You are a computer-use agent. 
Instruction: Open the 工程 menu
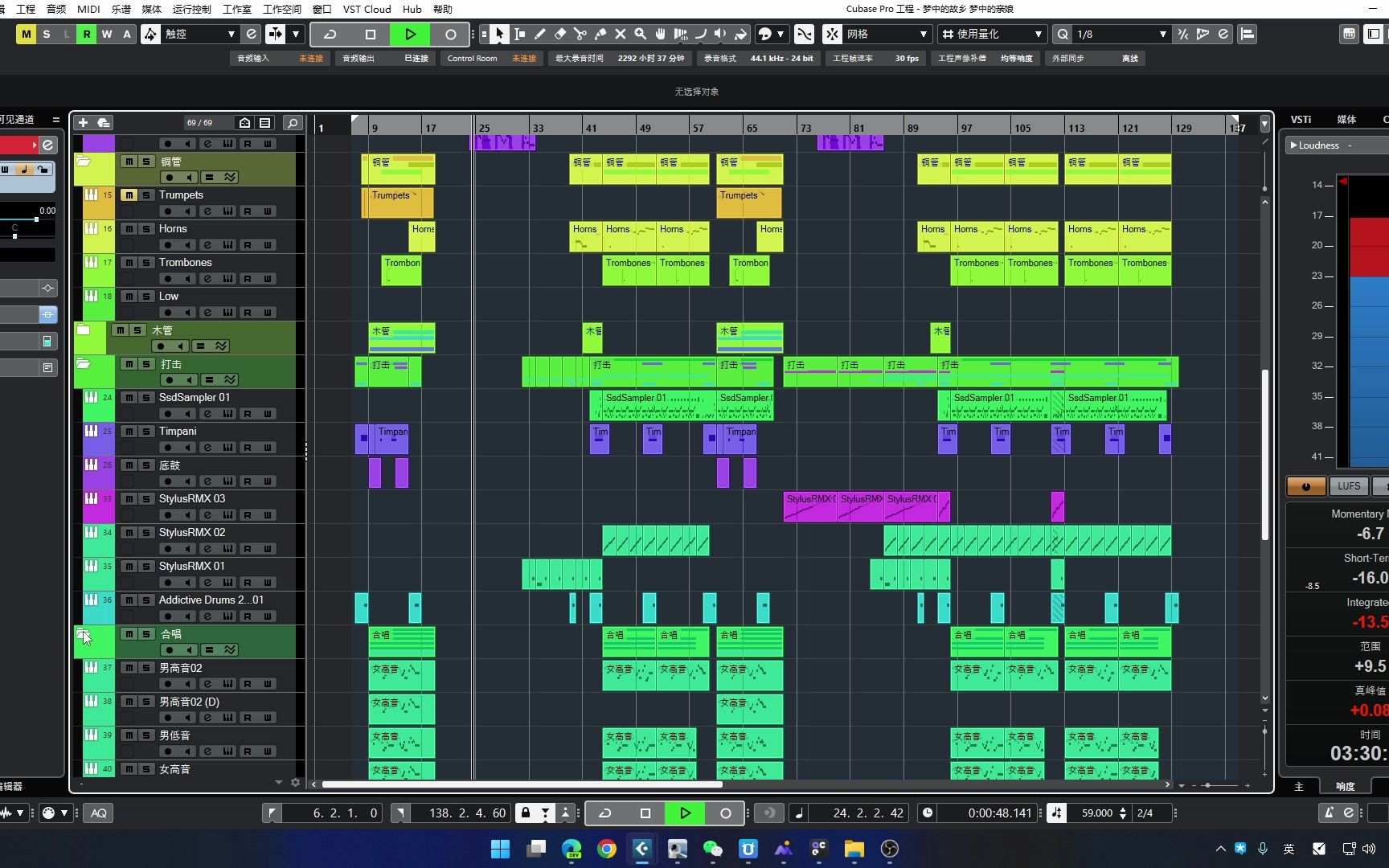26,9
